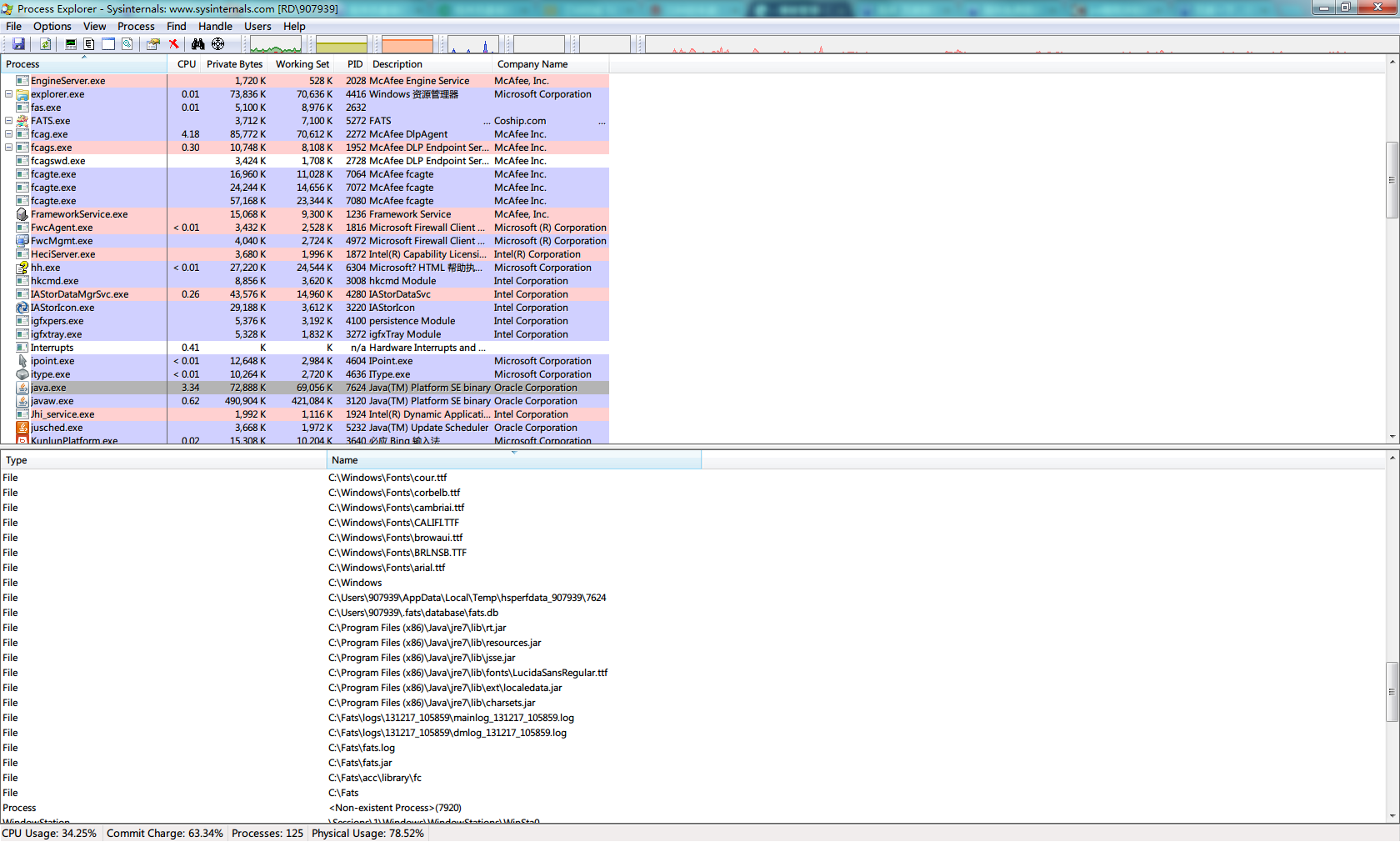Select the hh.exe help icon
Image resolution: width=1400 pixels, height=842 pixels.
[x=22, y=268]
